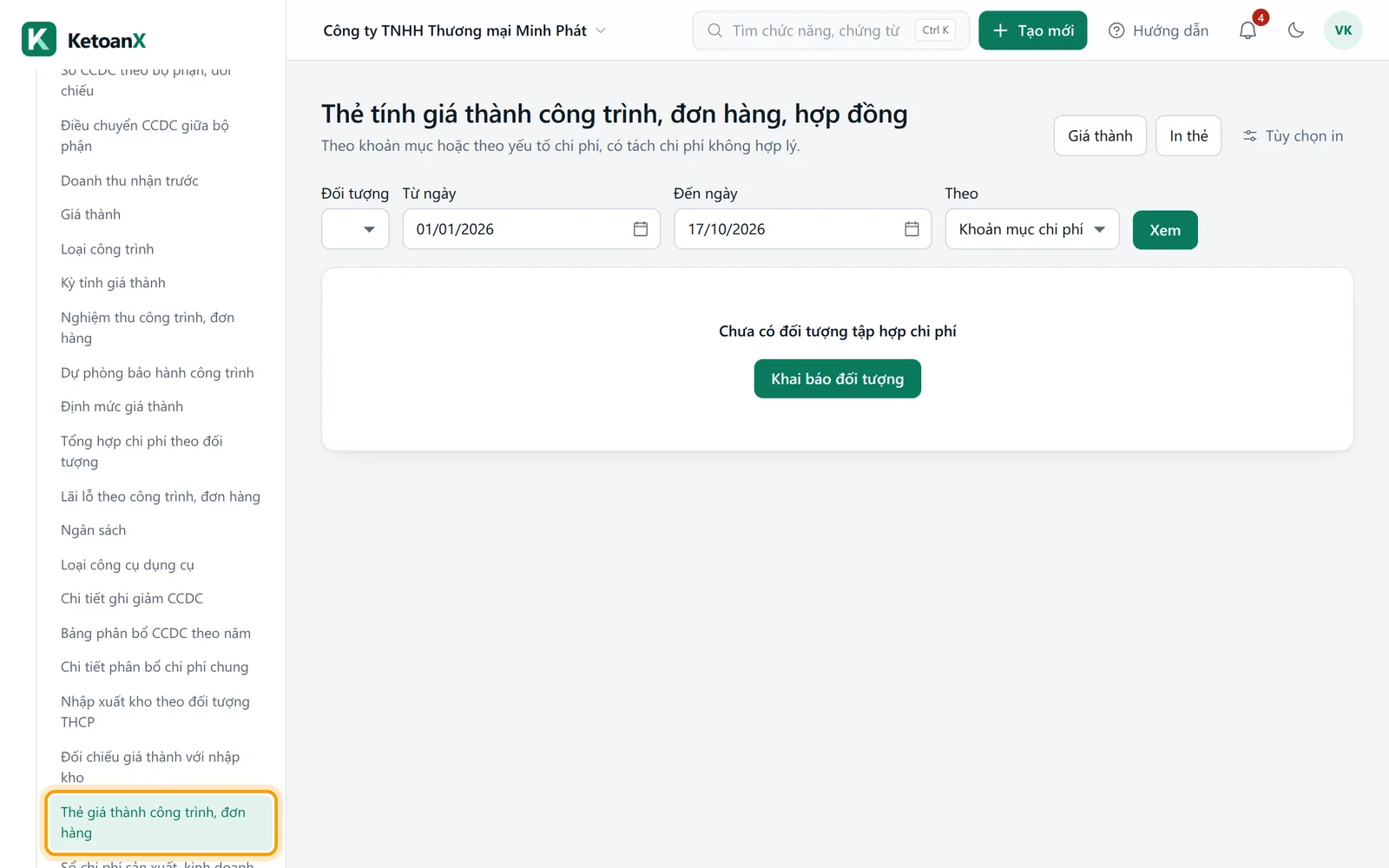The height and width of the screenshot is (868, 1389).
Task: Open calendar picker for Đến ngày
Action: 912,229
